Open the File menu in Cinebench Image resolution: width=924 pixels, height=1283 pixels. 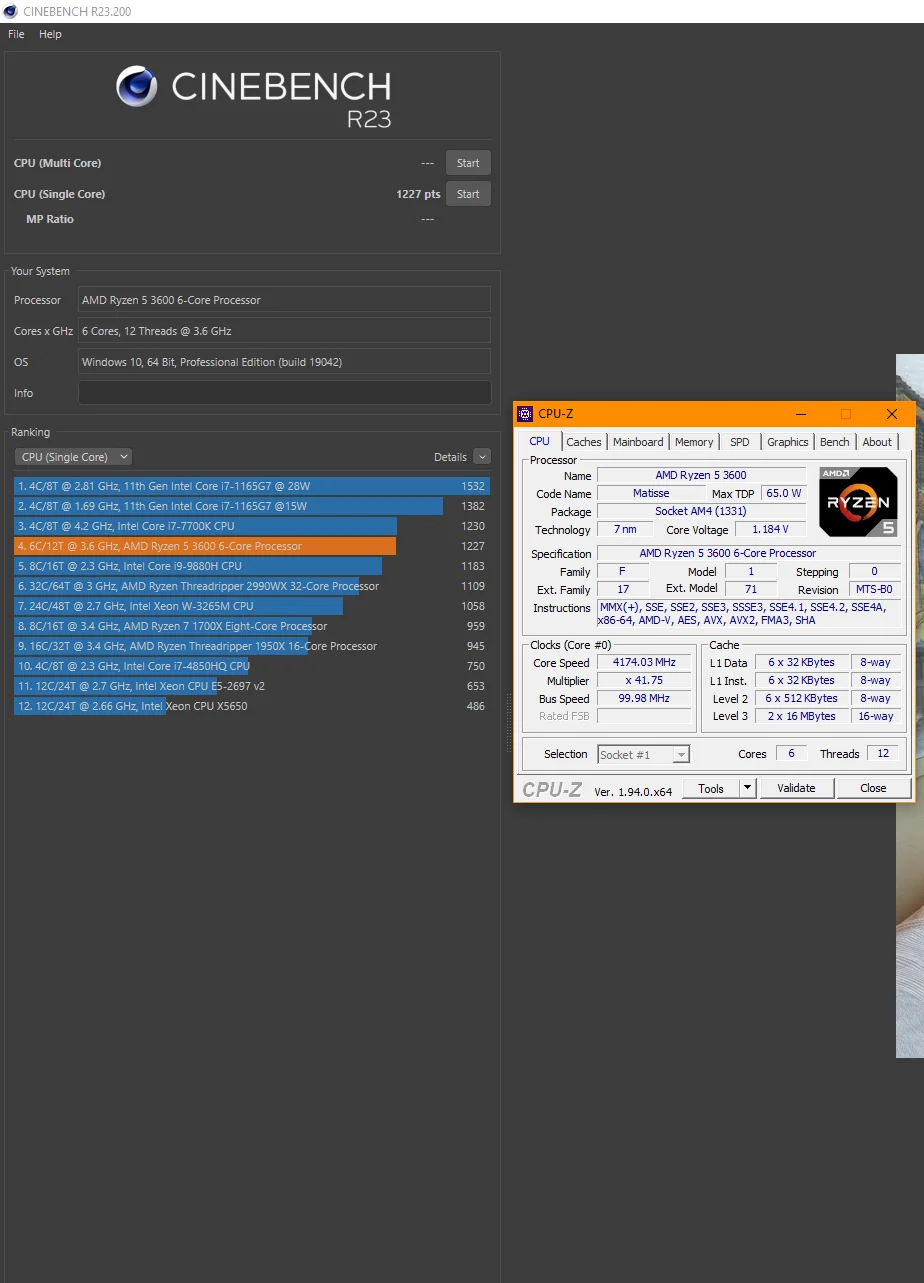16,34
